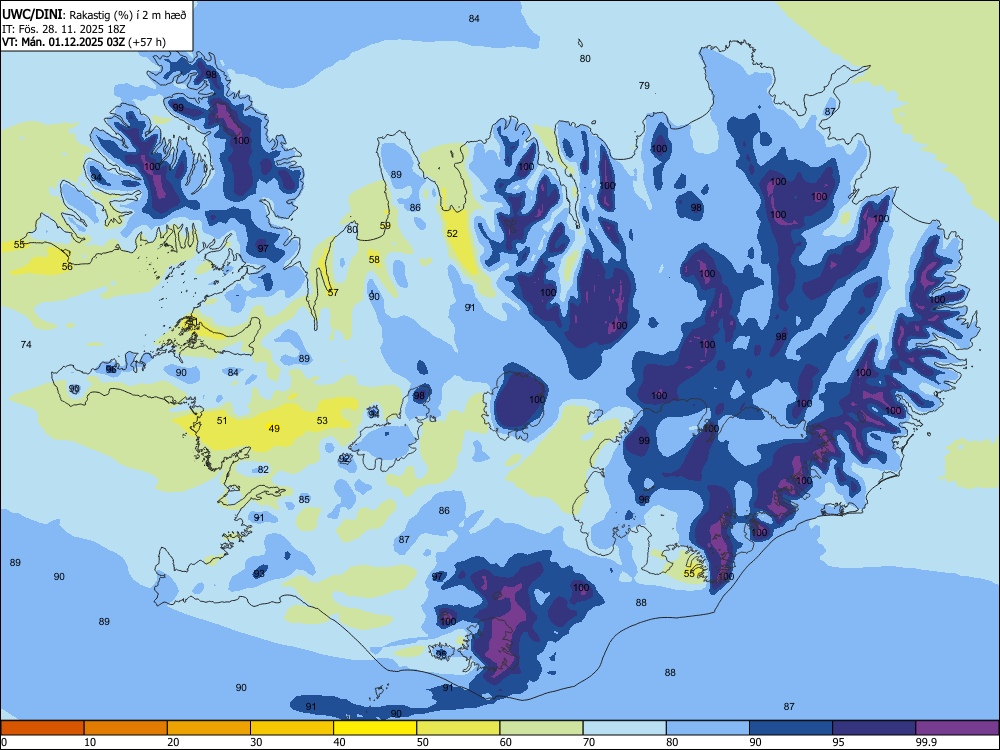Click the '10' legend tick label
The image size is (1000, 750).
pyautogui.click(x=91, y=742)
